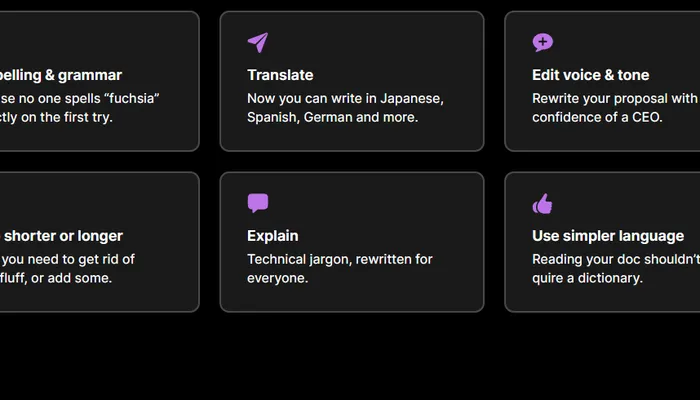Click the Technical jargon description text

[339, 268]
